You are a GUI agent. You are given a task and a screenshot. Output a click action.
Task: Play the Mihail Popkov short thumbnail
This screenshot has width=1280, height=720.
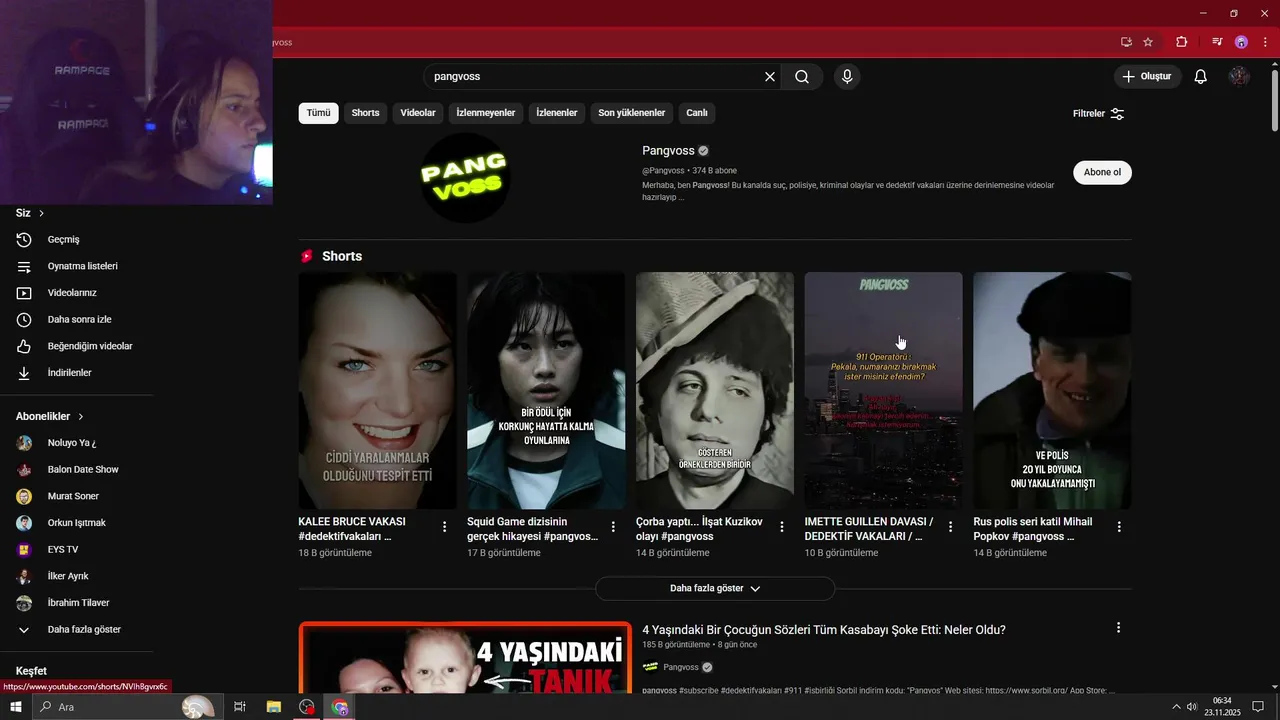coord(1052,391)
